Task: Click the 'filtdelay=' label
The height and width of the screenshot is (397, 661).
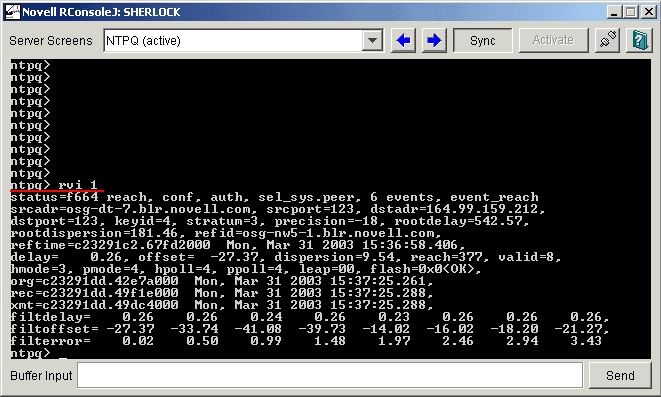Action: tap(51, 317)
